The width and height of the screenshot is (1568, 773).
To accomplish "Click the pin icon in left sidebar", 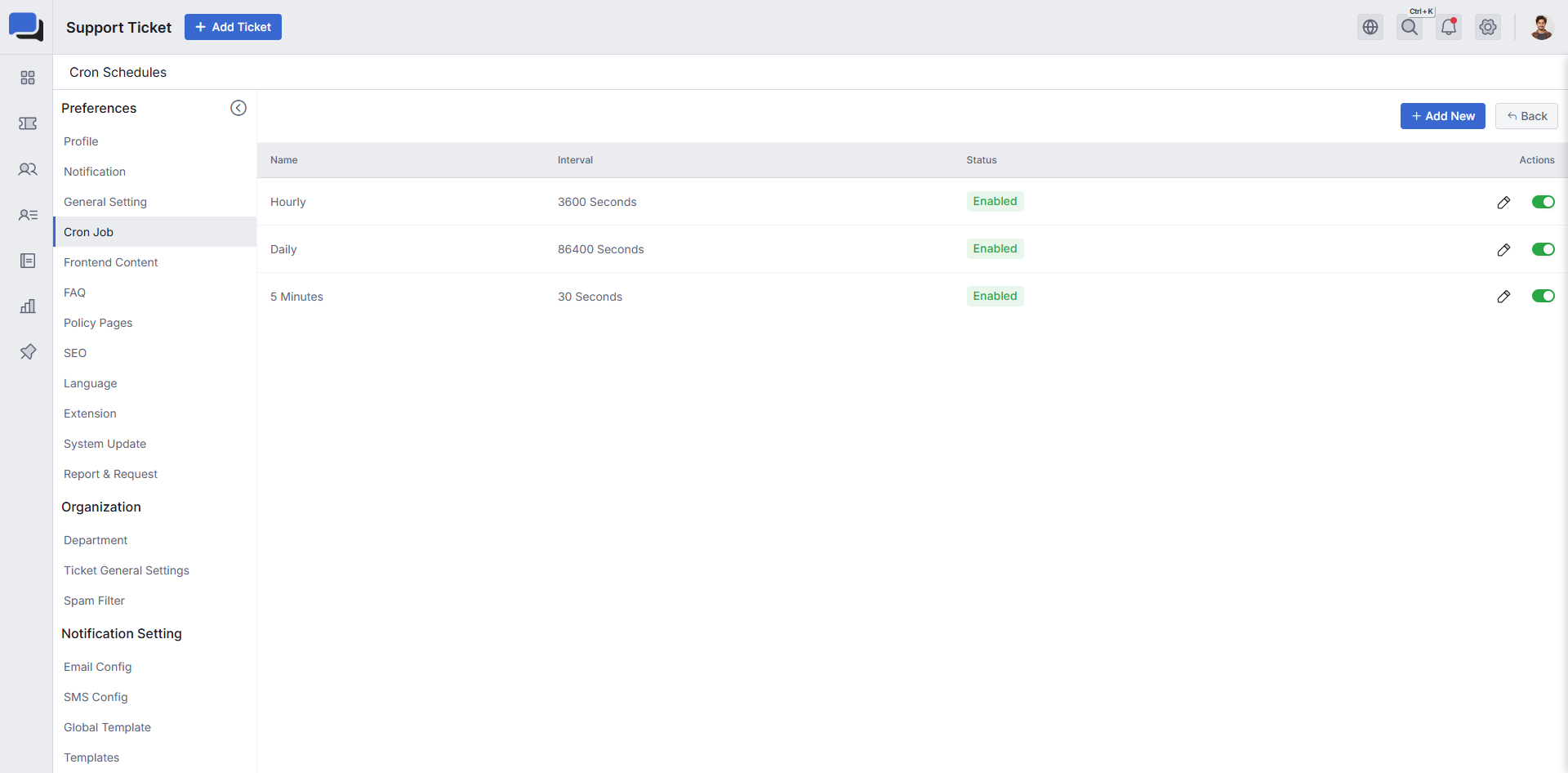I will click(28, 352).
